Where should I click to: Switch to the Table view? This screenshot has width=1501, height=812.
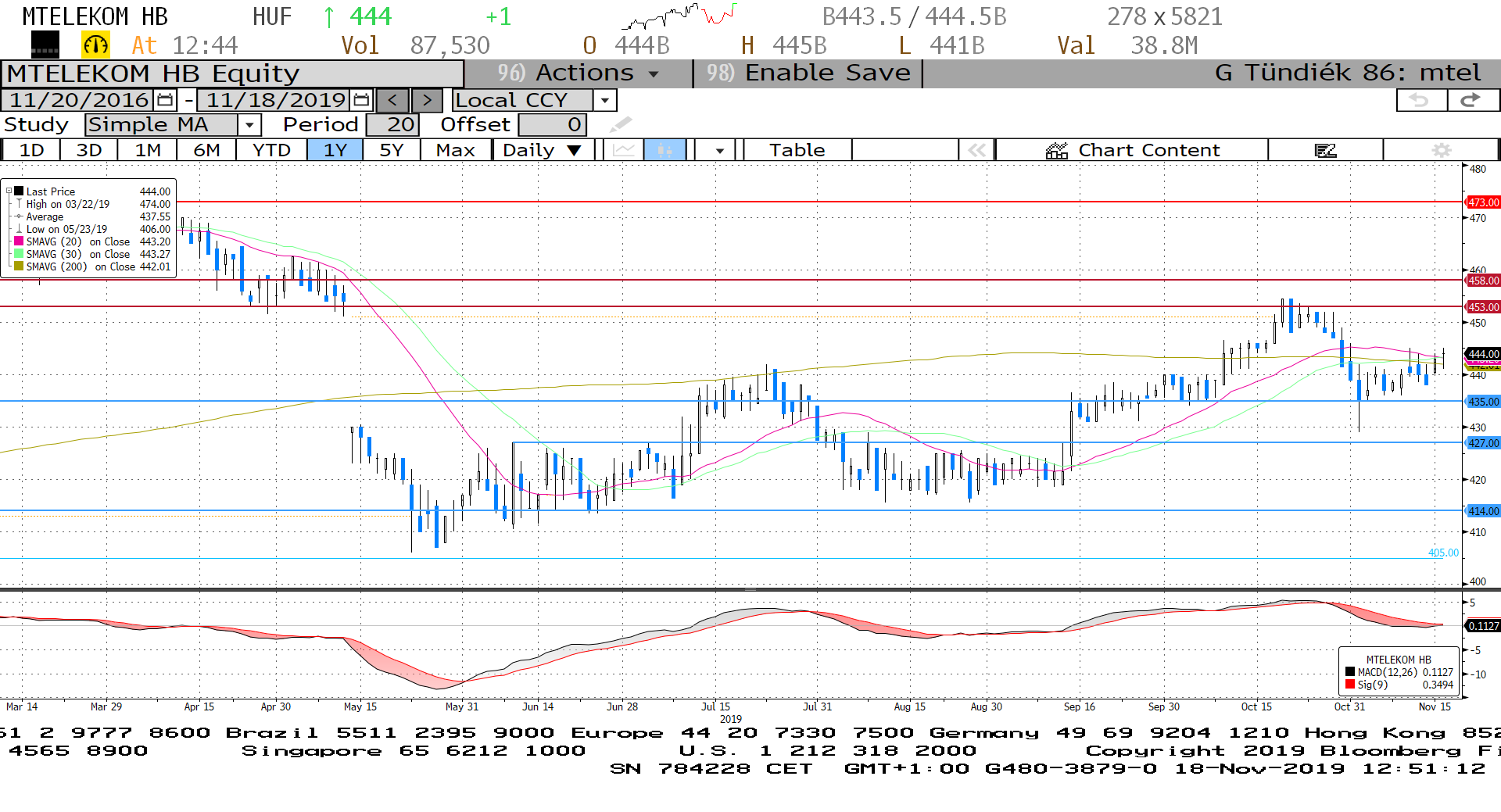[797, 150]
